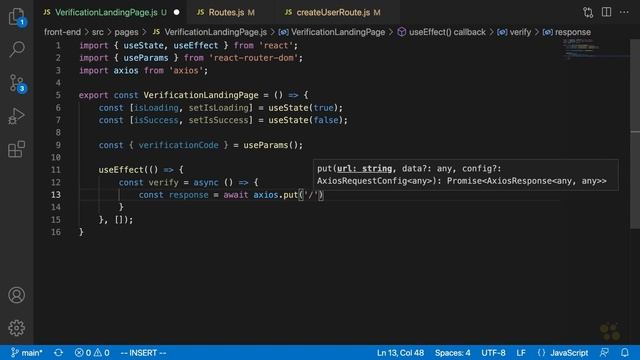The width and height of the screenshot is (640, 360).
Task: Click the feedback icon in status bar
Action: 604,353
